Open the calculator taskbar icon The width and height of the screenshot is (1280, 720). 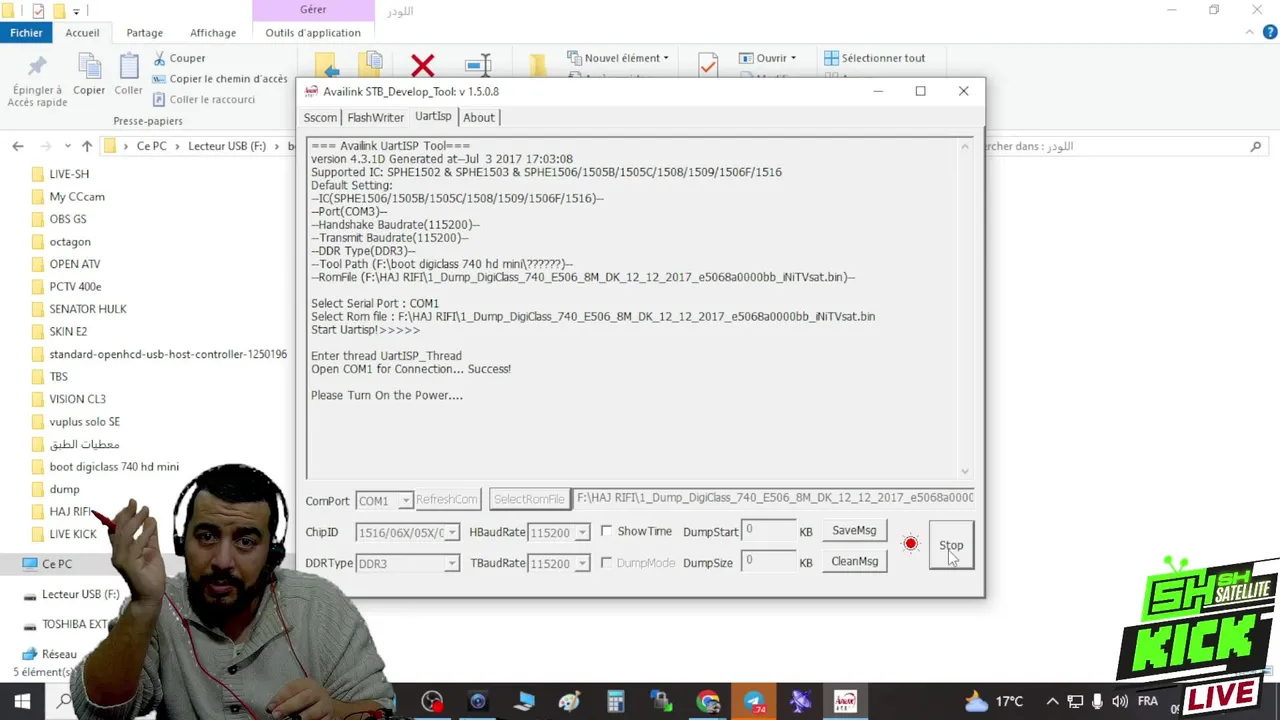click(x=616, y=702)
